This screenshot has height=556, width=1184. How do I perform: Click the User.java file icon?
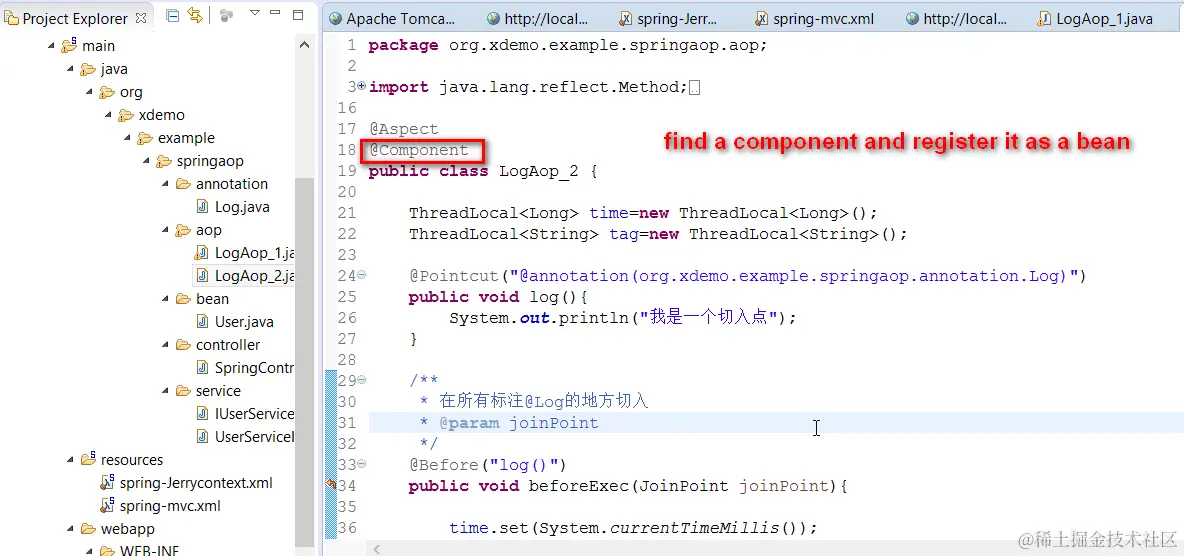202,322
